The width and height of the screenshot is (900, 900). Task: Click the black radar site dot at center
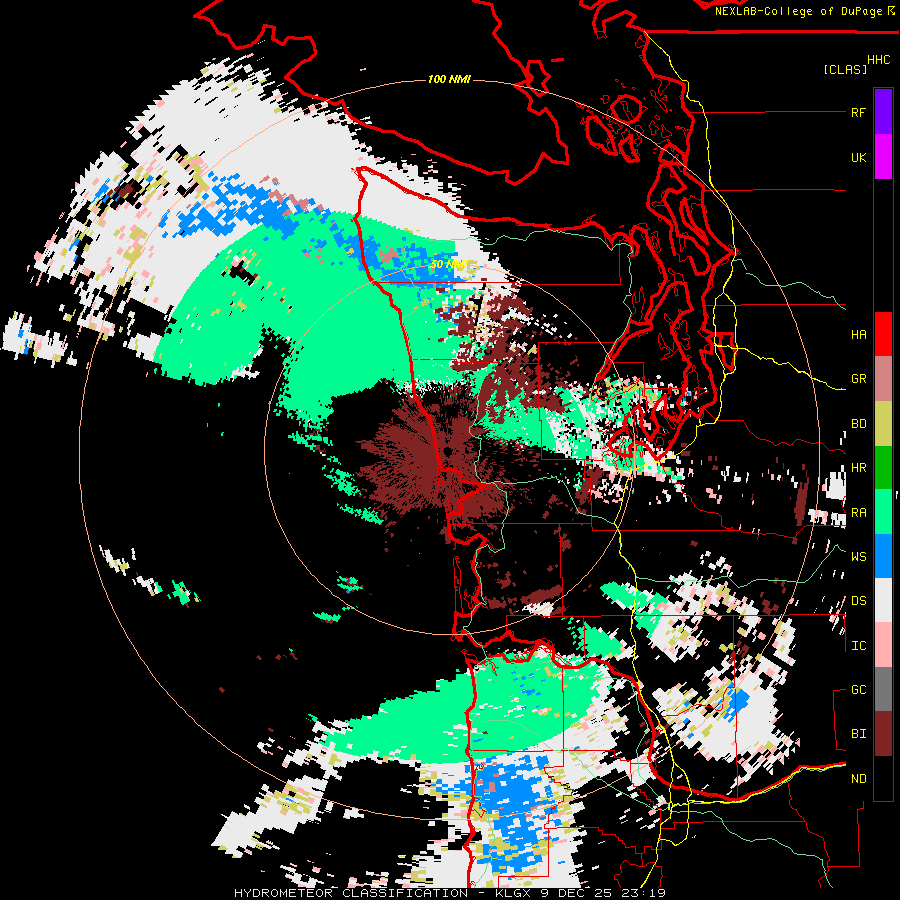click(x=447, y=452)
